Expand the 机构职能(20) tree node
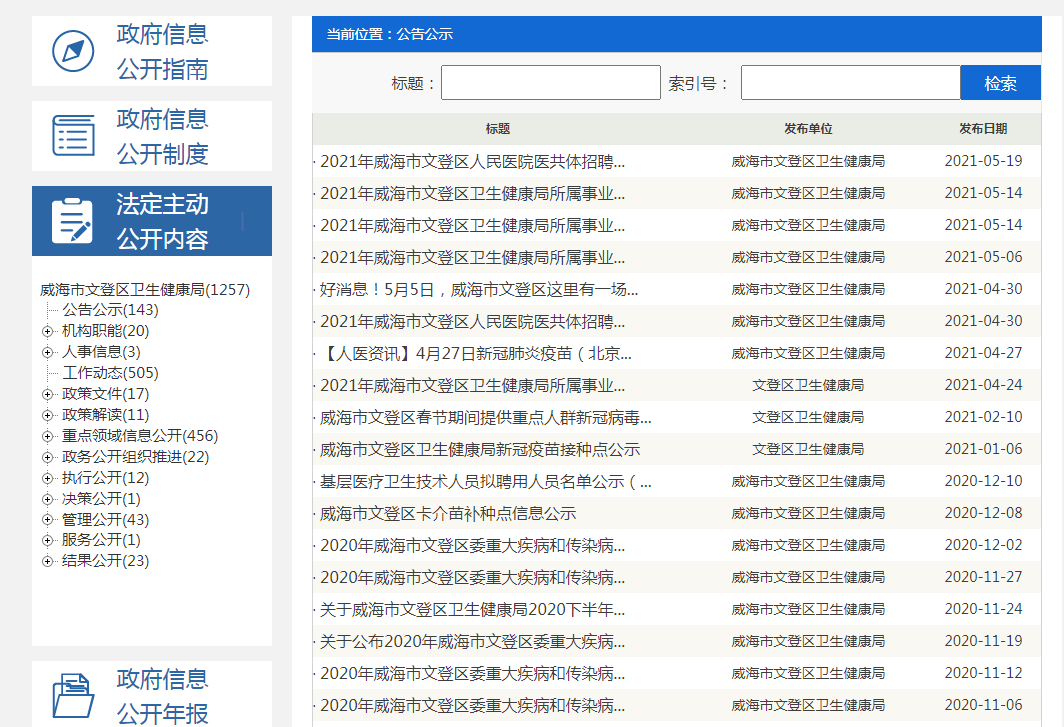This screenshot has width=1064, height=727. point(47,331)
